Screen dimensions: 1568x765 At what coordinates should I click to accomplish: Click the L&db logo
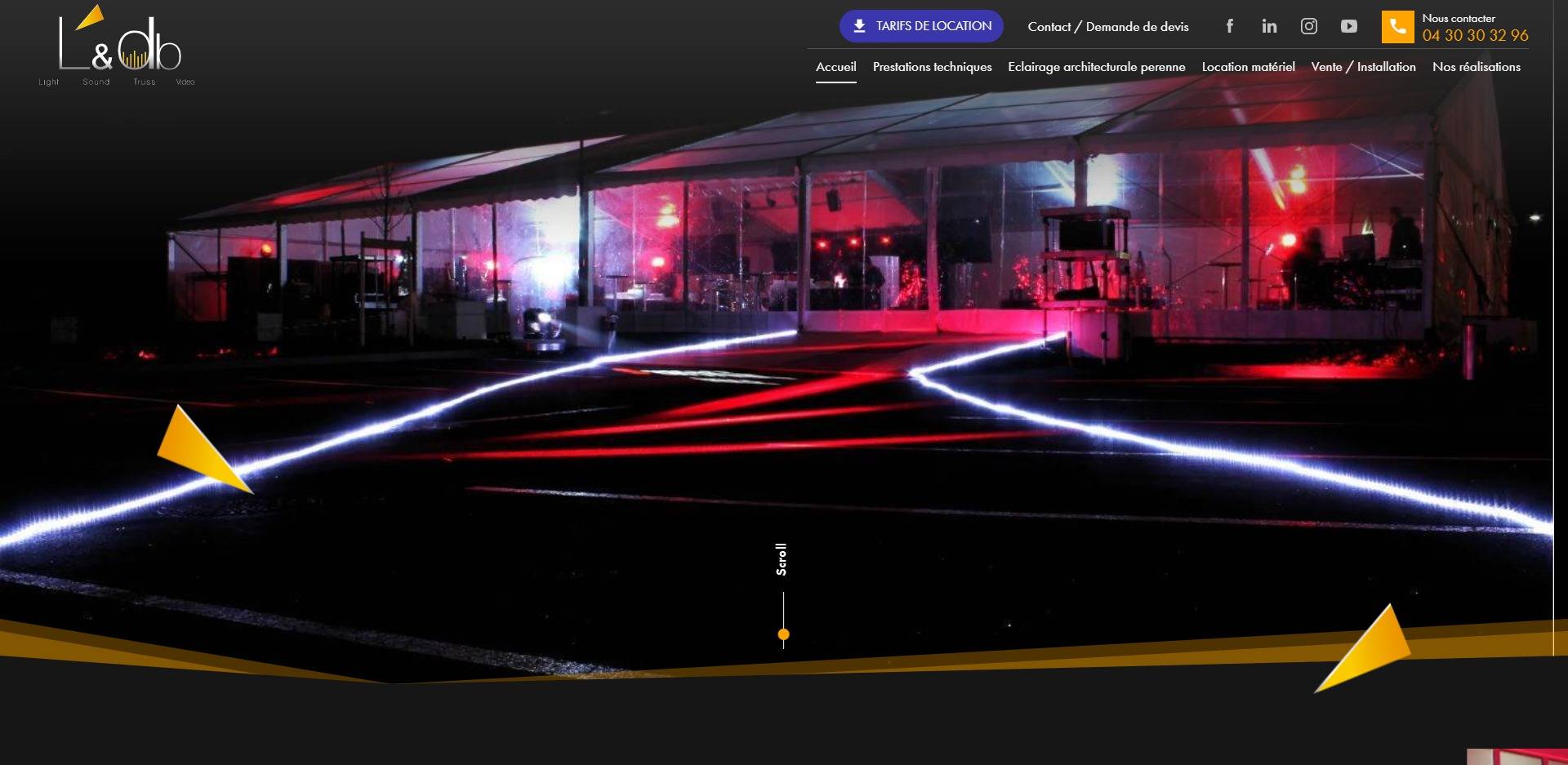[117, 45]
